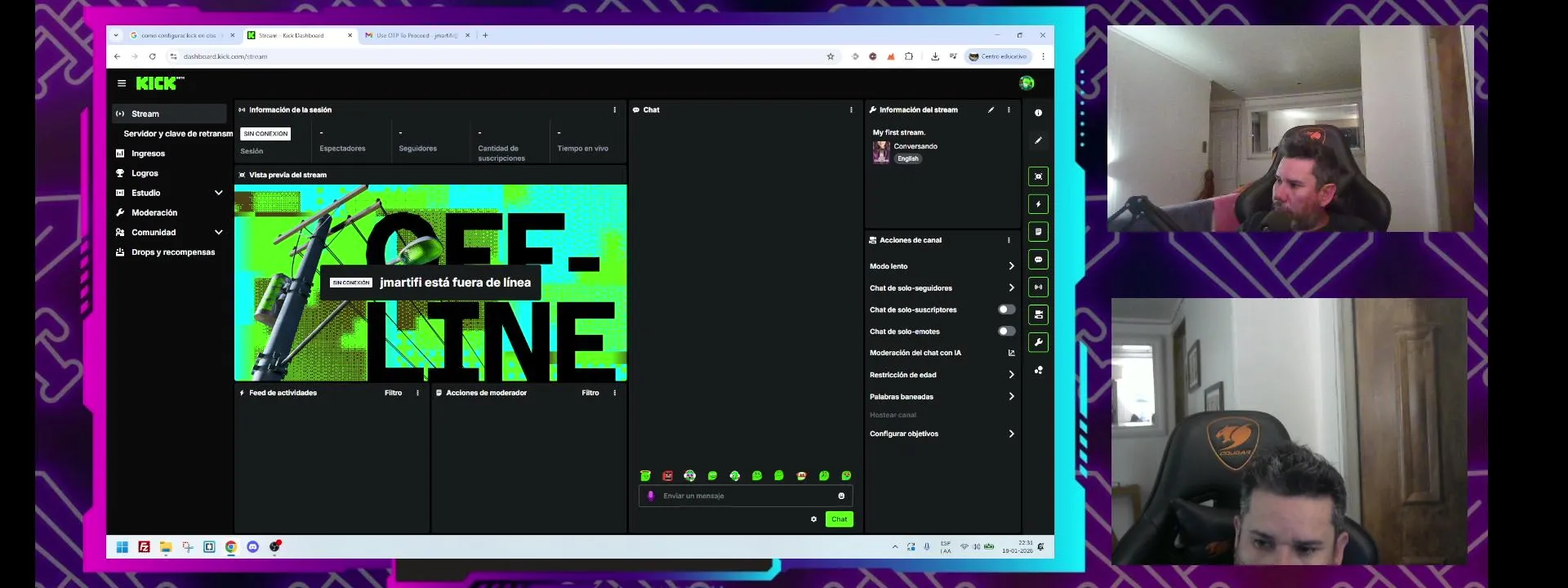The image size is (1568, 588).
Task: Toggle Chat de solo-suscriptores switch
Action: (x=1006, y=310)
